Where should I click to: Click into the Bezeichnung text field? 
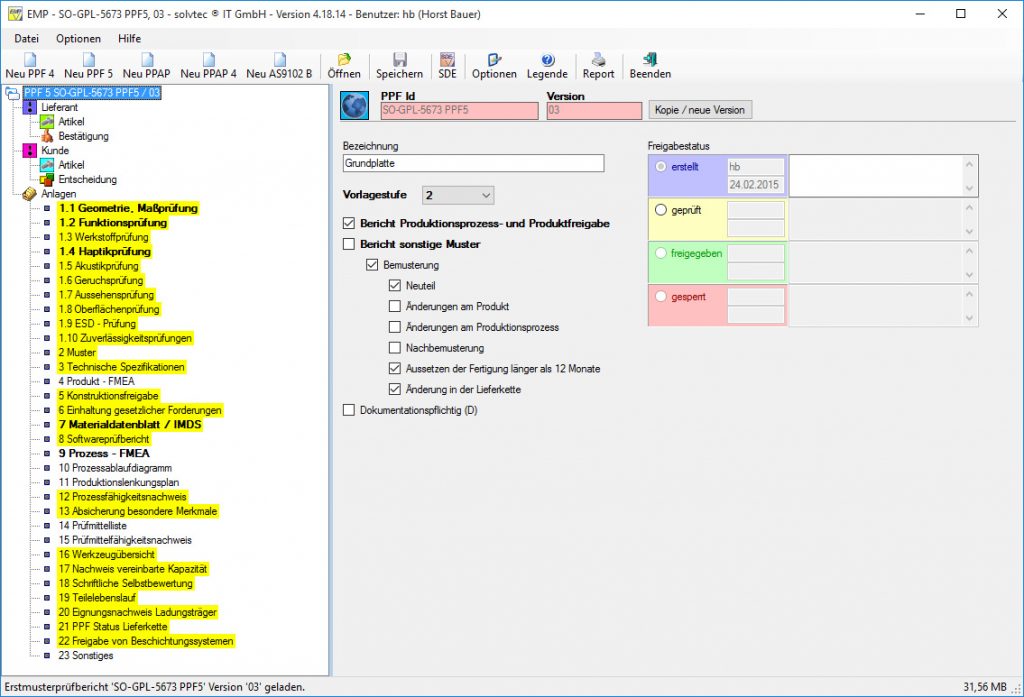473,163
